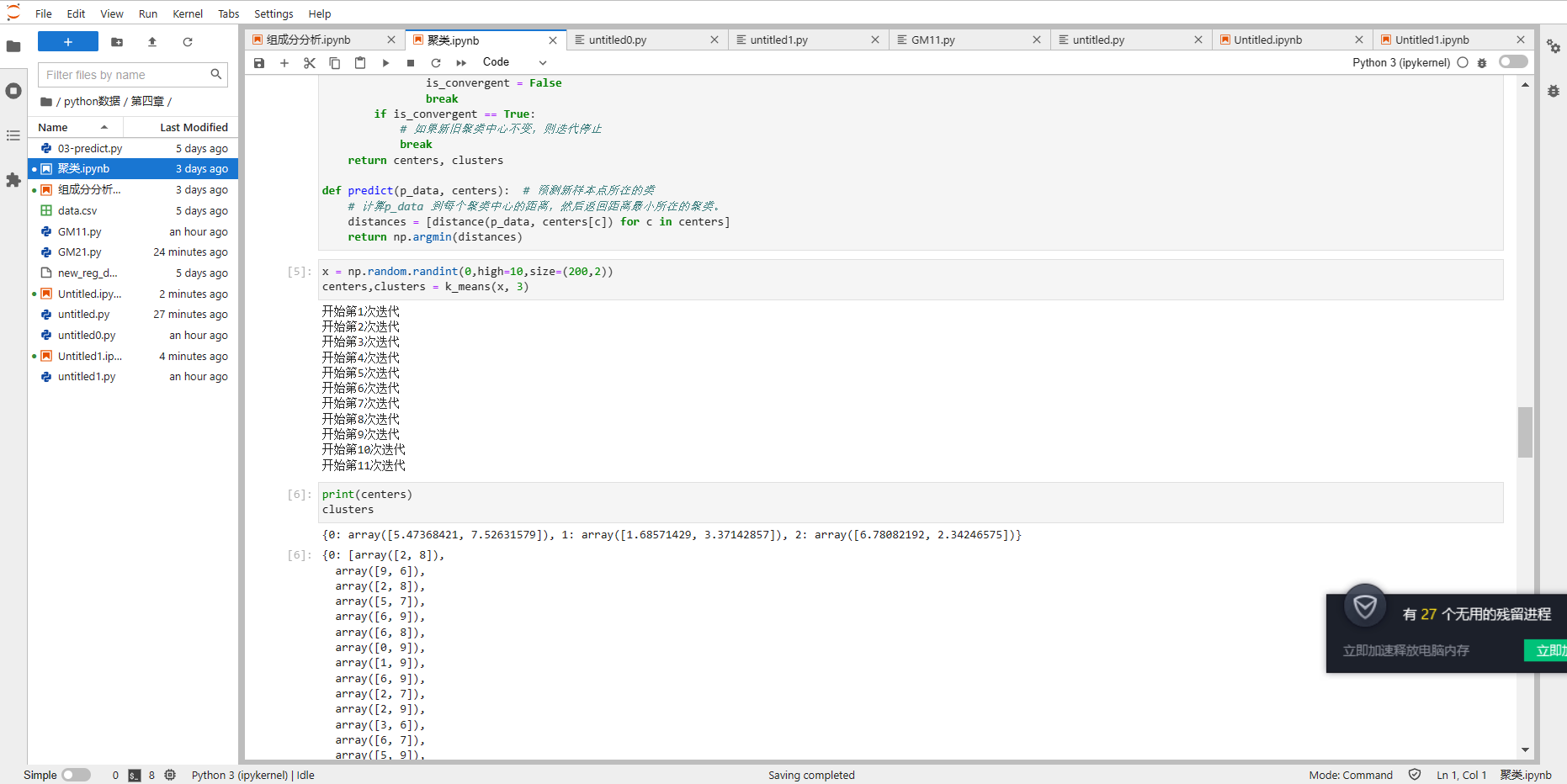
Task: Open the Table of Contents sidebar panel
Action: coord(13,135)
